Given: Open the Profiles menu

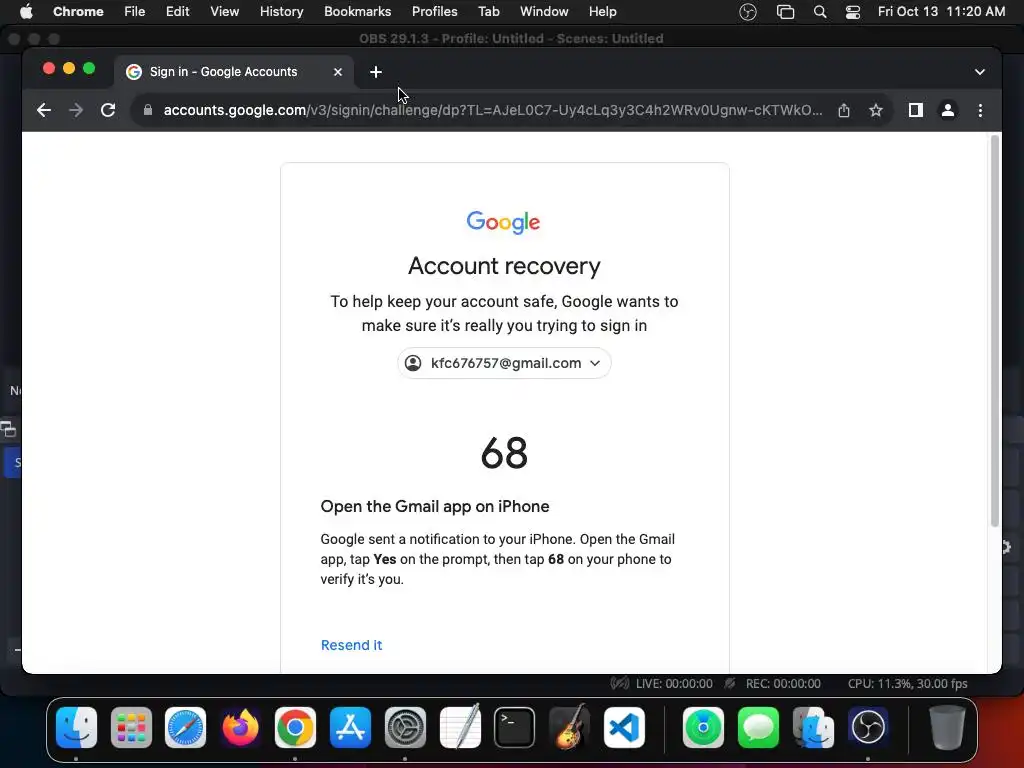Looking at the screenshot, I should [x=434, y=12].
